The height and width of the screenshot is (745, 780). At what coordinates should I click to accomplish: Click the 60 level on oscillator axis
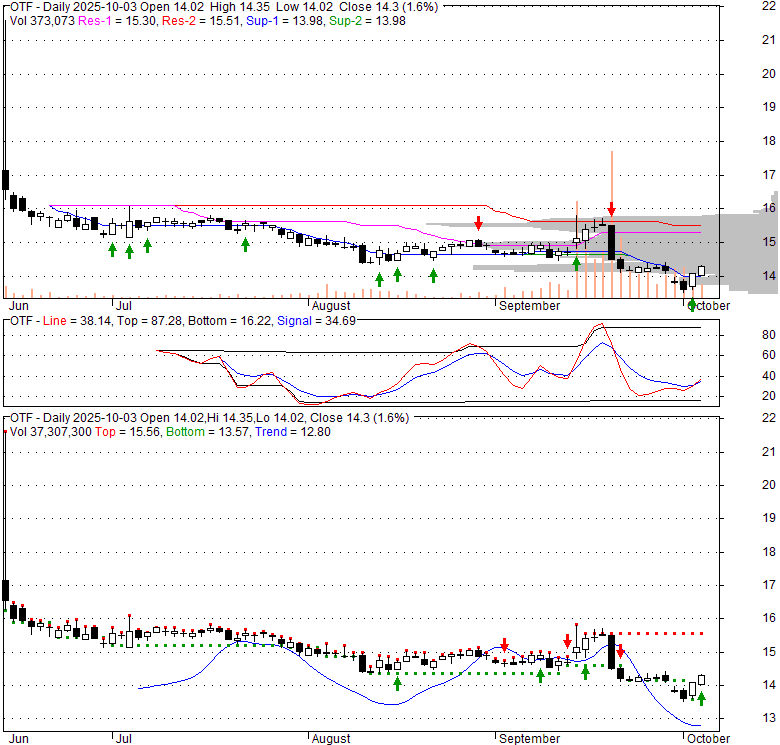pos(769,355)
